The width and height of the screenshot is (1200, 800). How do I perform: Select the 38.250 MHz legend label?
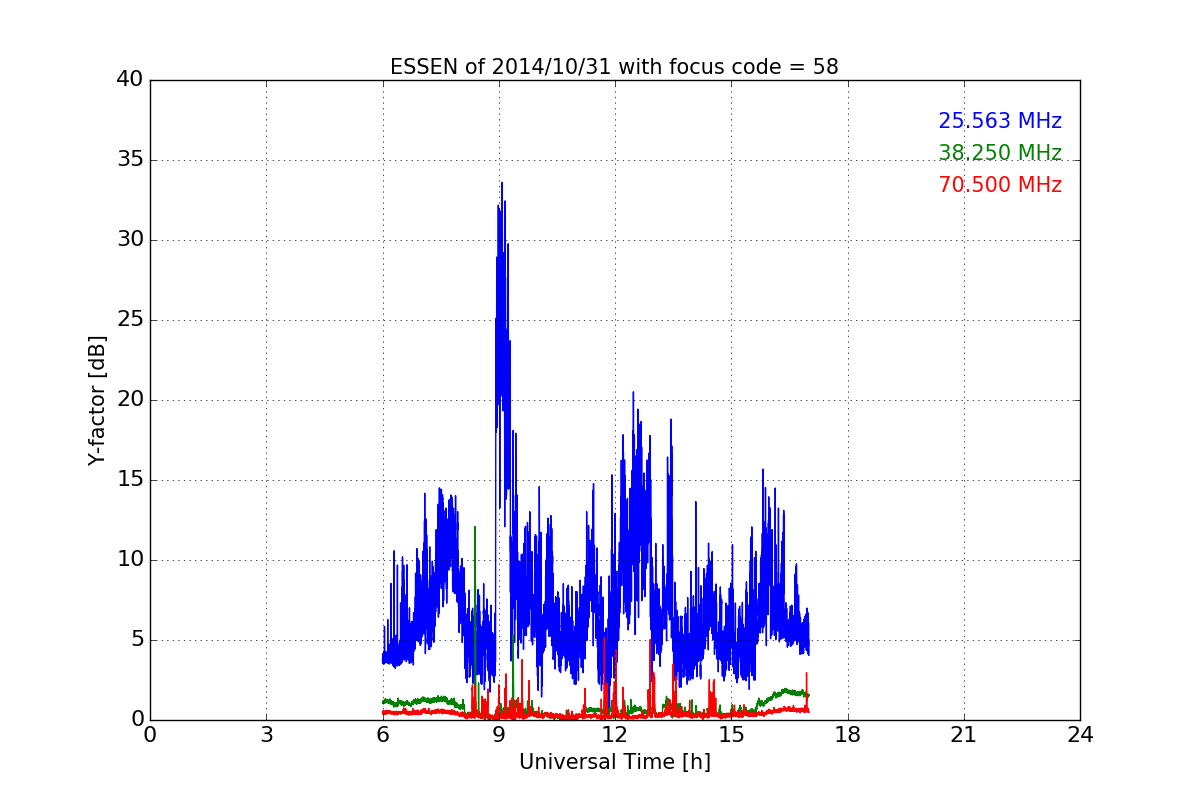point(1000,153)
